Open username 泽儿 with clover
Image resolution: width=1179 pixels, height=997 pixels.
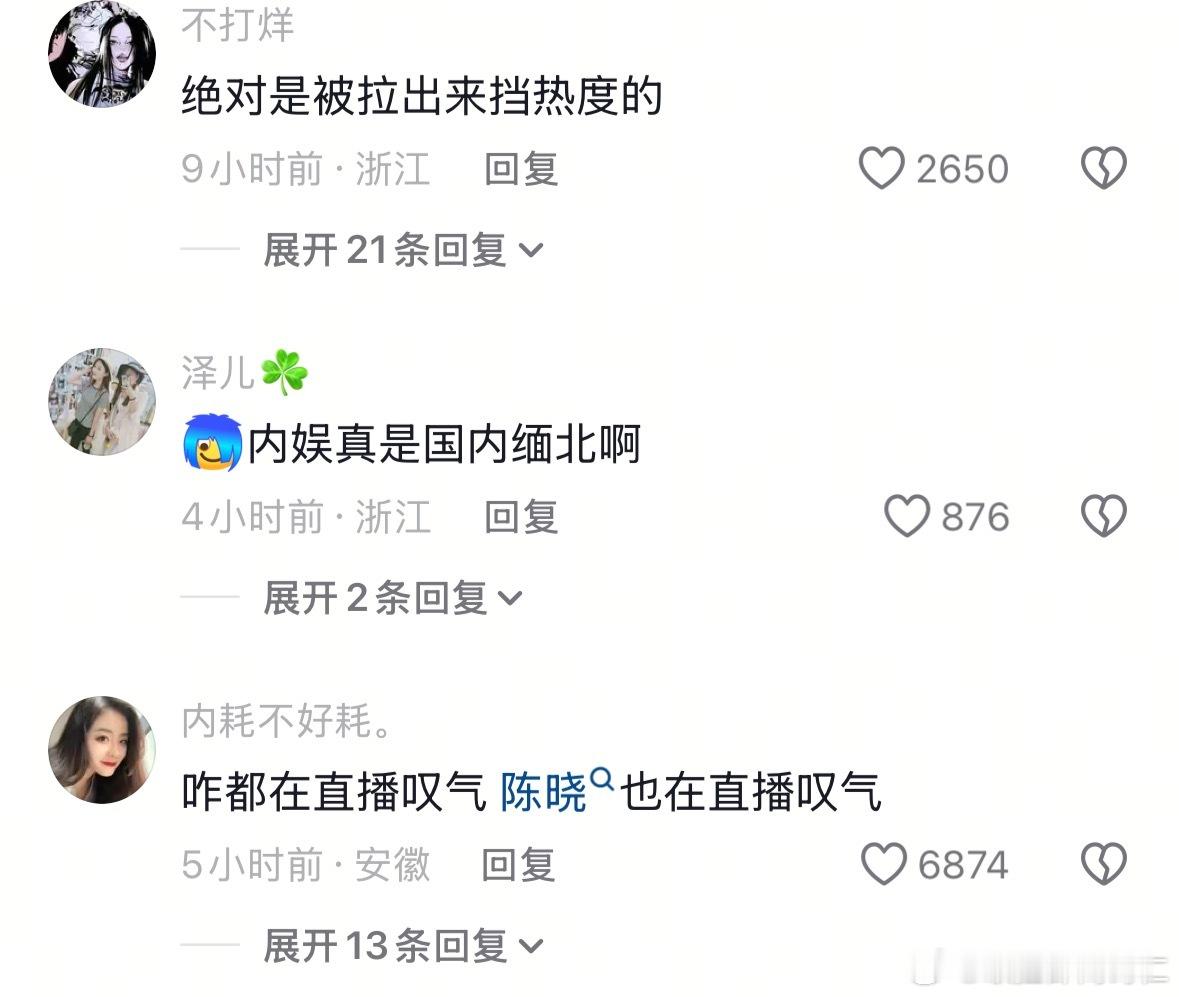point(245,372)
